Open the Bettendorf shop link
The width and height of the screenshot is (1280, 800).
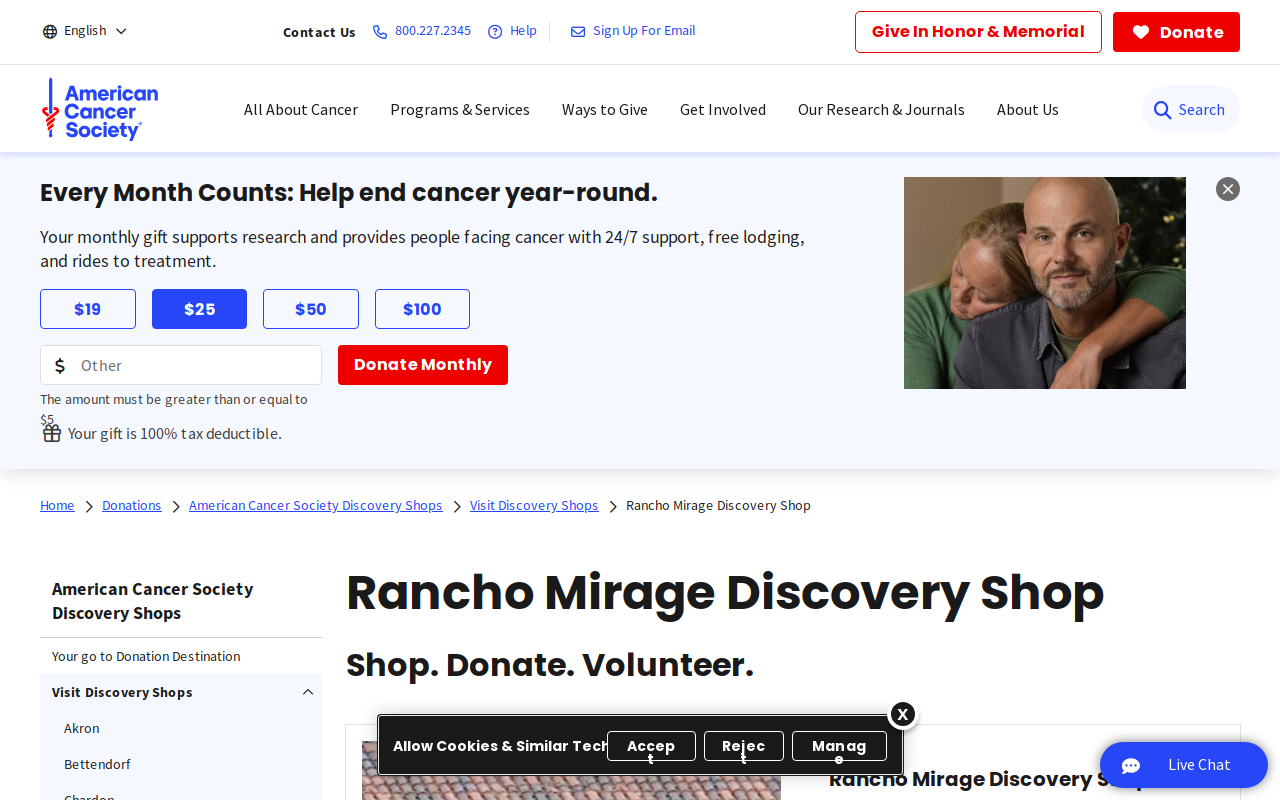(x=97, y=764)
